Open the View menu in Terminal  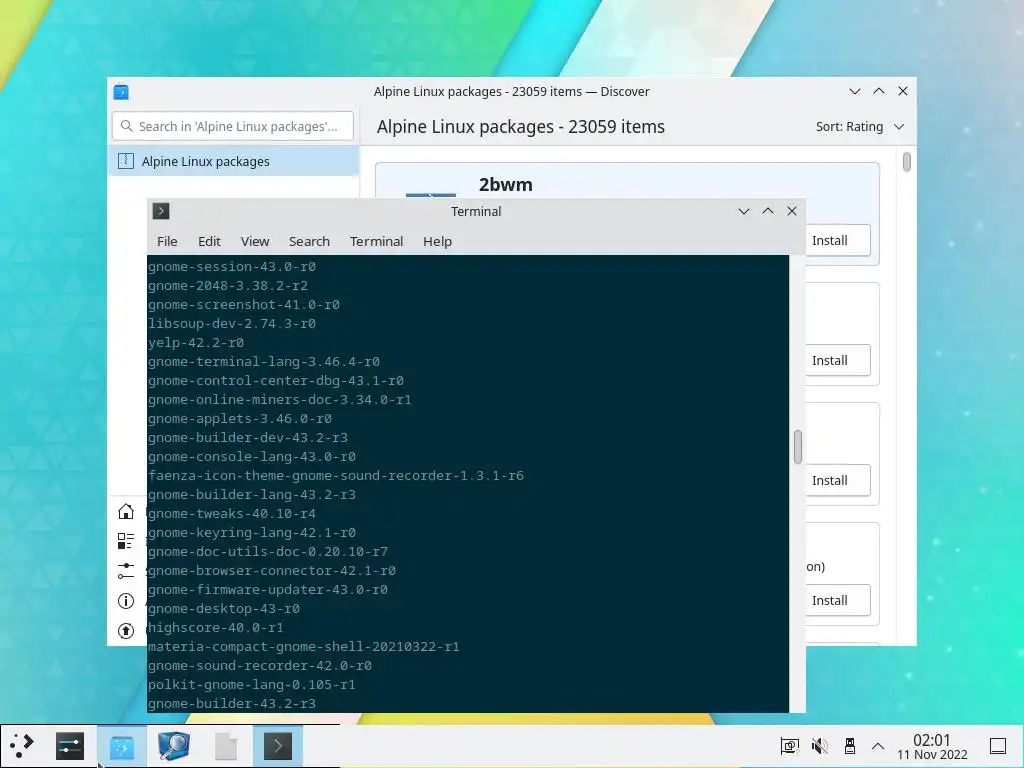click(x=255, y=241)
